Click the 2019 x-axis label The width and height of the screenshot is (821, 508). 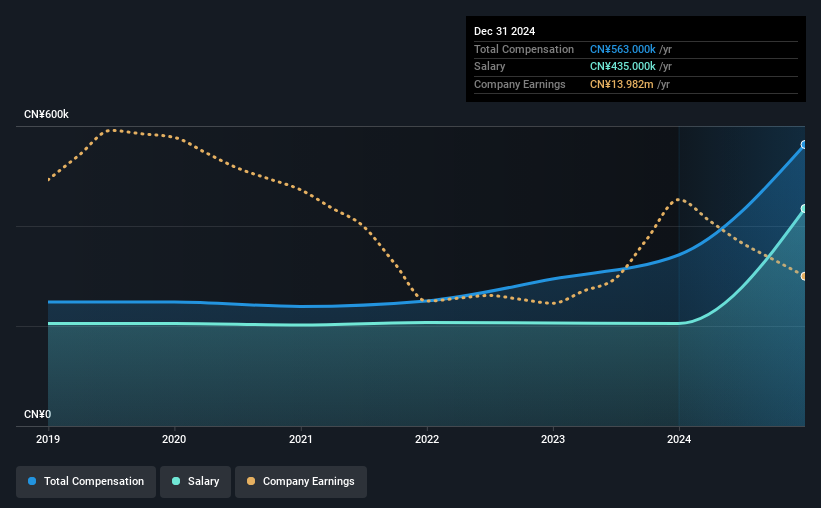[x=48, y=439]
